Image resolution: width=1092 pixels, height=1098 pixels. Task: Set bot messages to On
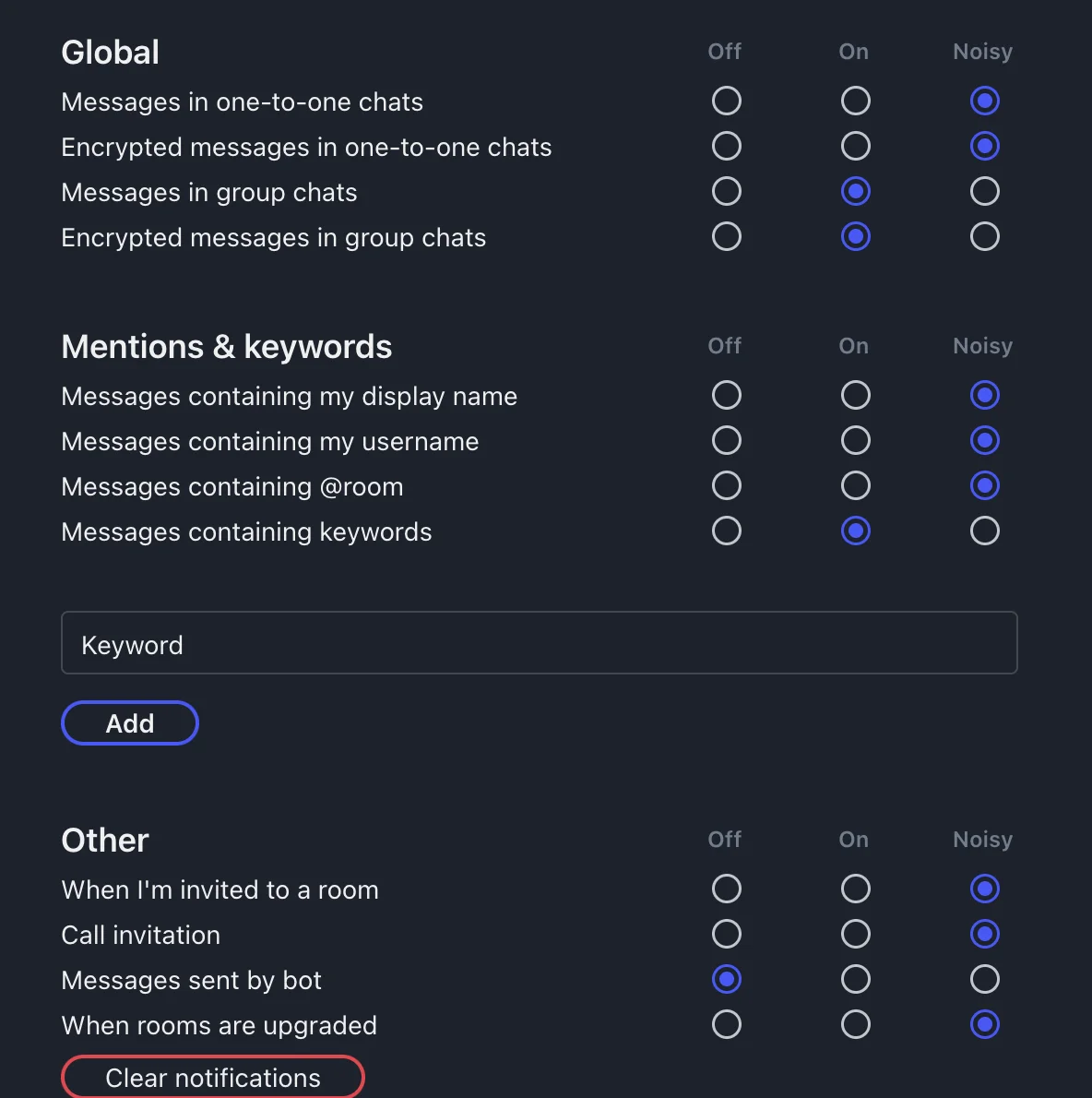[856, 979]
